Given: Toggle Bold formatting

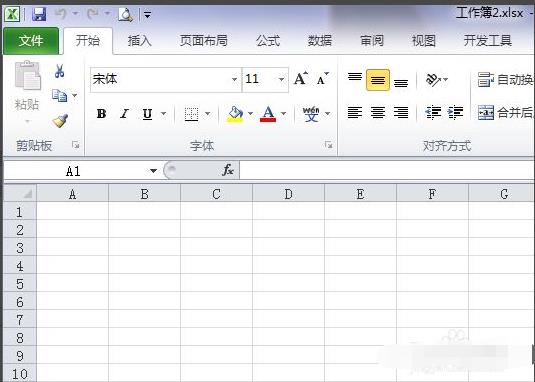Looking at the screenshot, I should coord(101,114).
